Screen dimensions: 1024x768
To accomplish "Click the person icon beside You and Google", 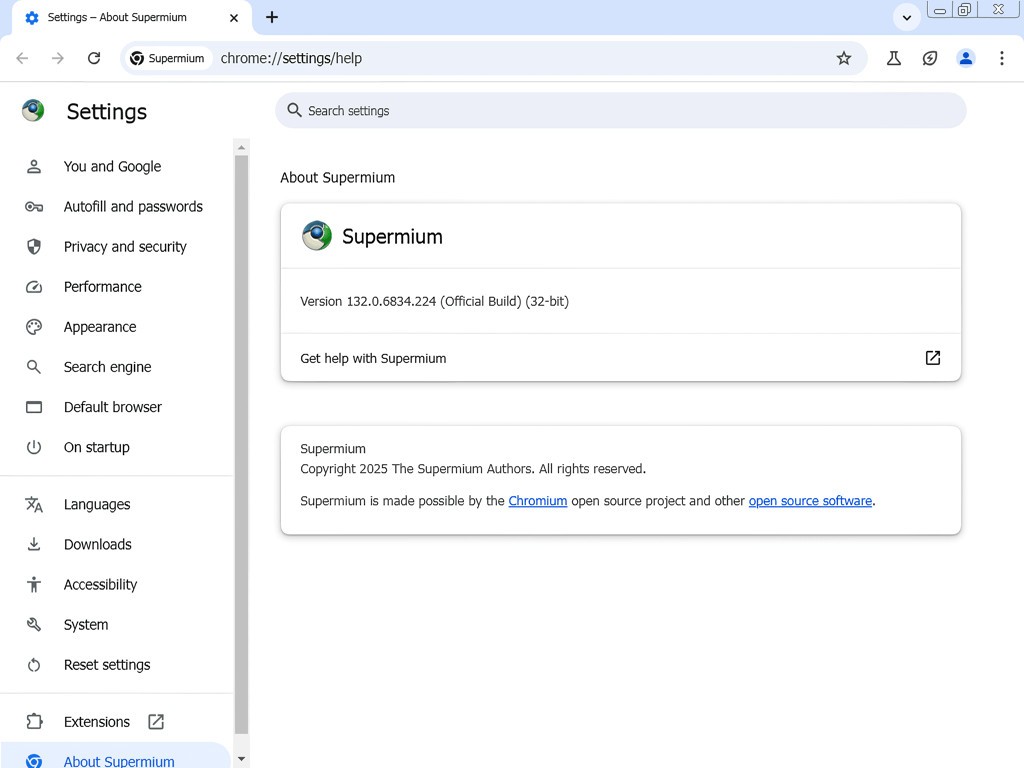I will click(34, 167).
